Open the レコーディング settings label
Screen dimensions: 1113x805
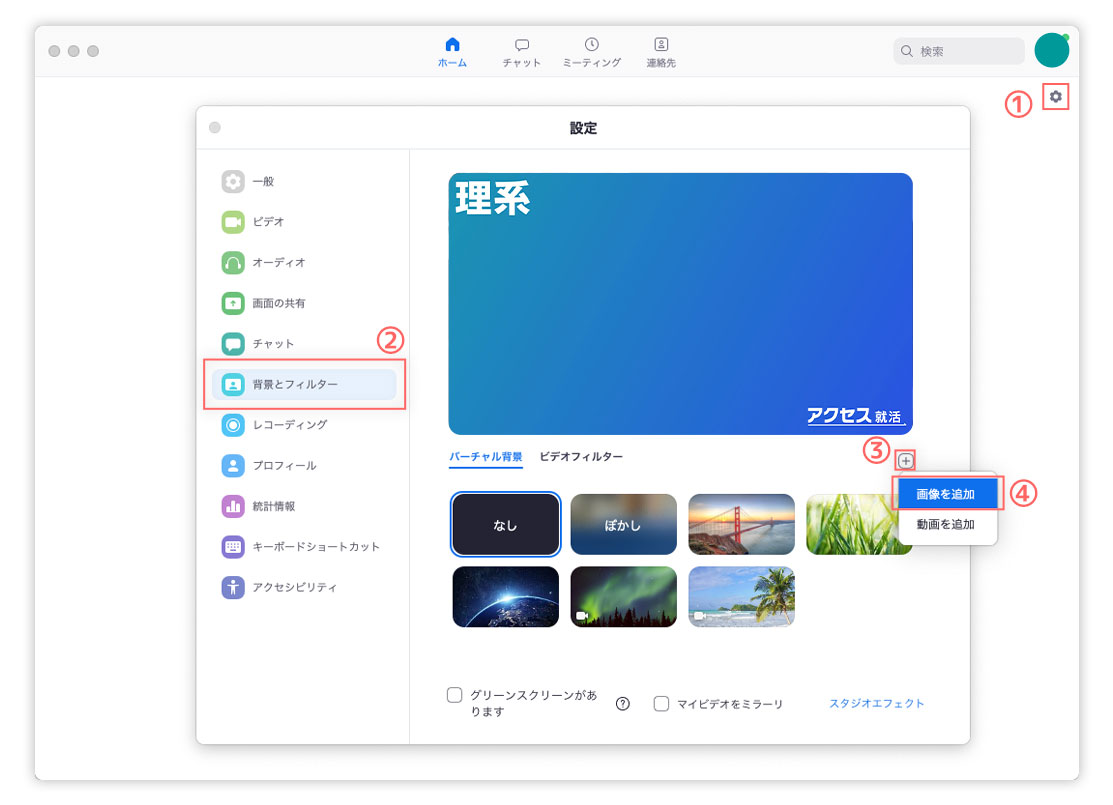290,425
